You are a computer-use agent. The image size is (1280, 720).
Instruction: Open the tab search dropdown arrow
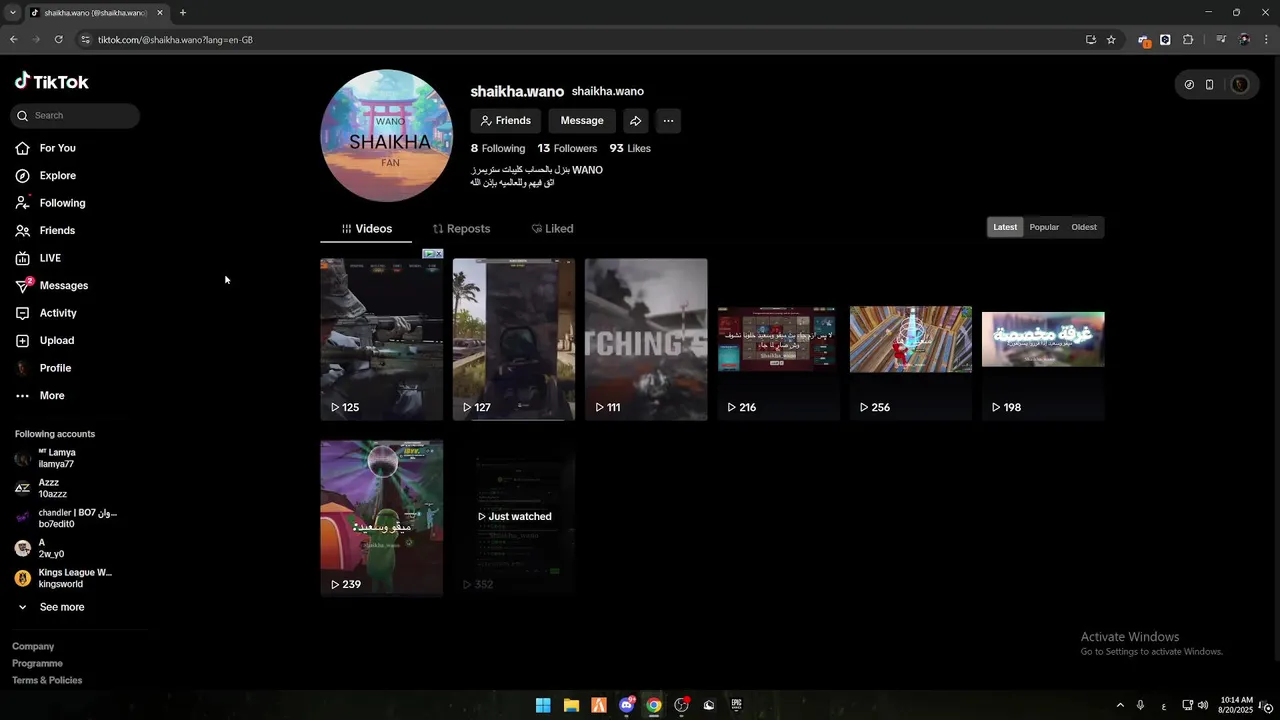point(12,13)
